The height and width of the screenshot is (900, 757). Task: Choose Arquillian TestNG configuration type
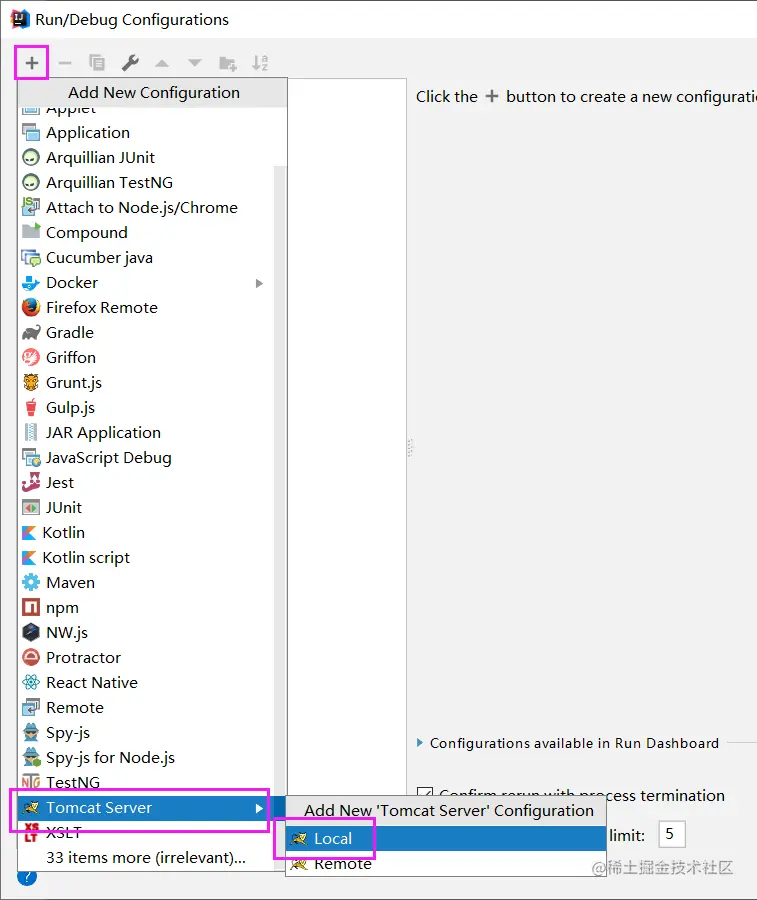point(146,183)
